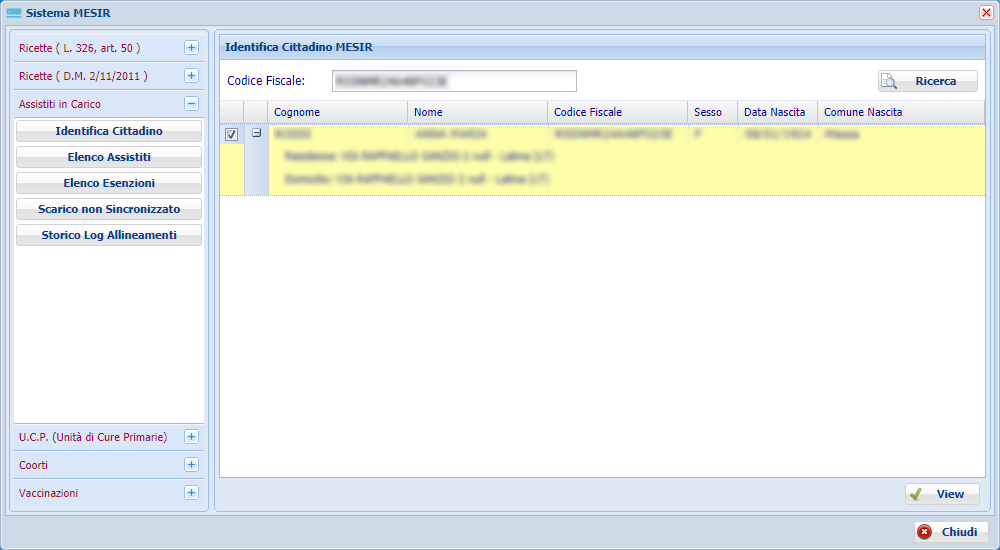
Task: Sort by Cognome column header
Action: pyautogui.click(x=337, y=112)
